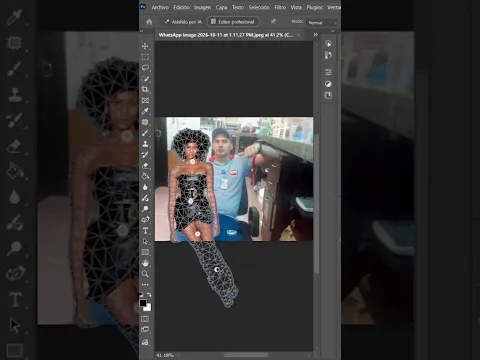Collapse the right panel dock arrows

[332, 31]
